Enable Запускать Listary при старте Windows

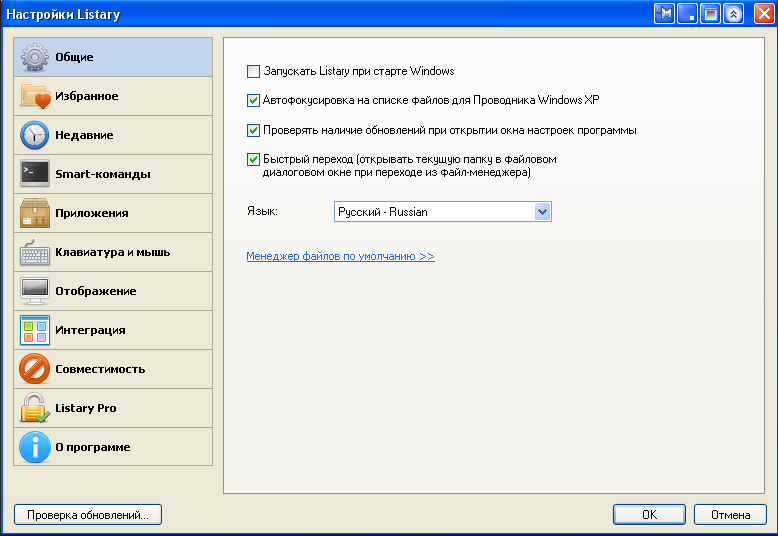click(x=253, y=71)
